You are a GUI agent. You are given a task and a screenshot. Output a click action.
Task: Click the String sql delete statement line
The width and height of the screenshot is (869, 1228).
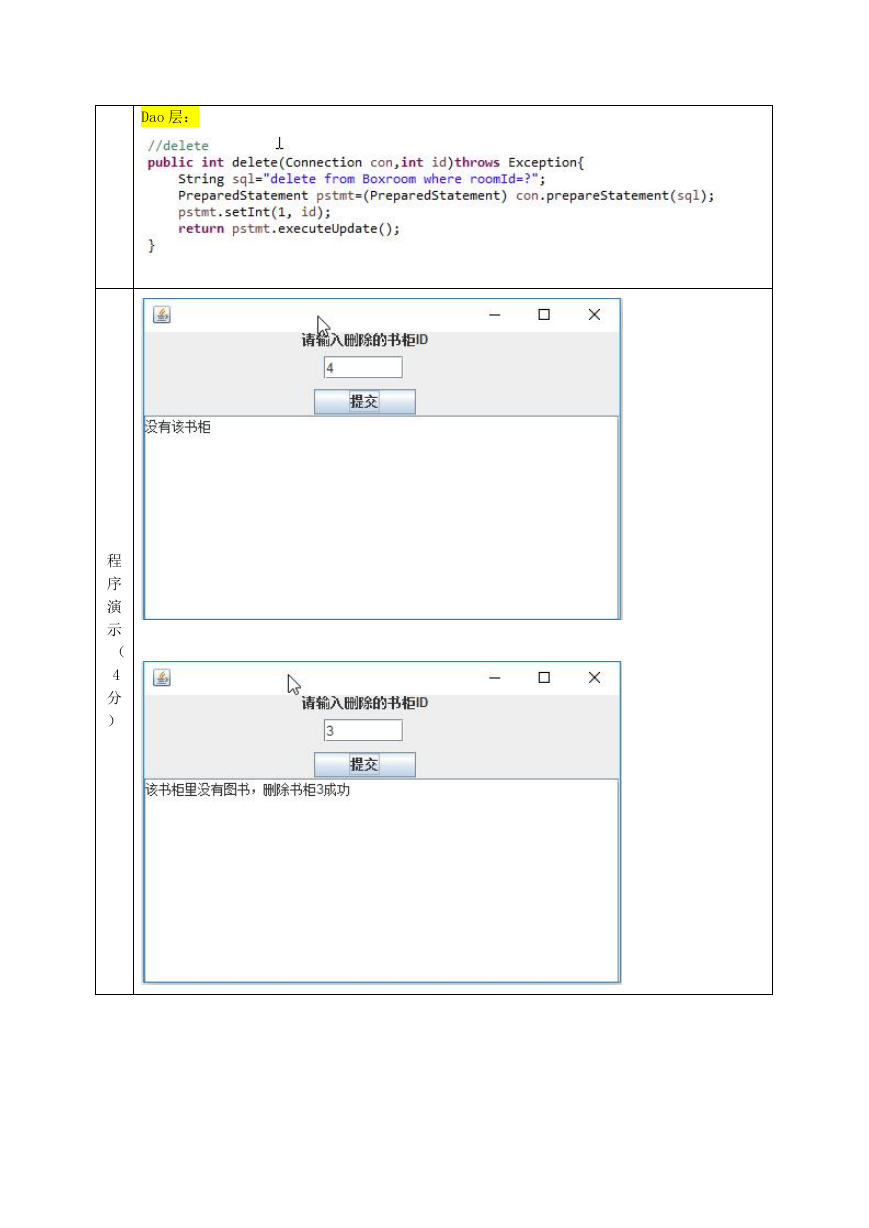click(362, 179)
